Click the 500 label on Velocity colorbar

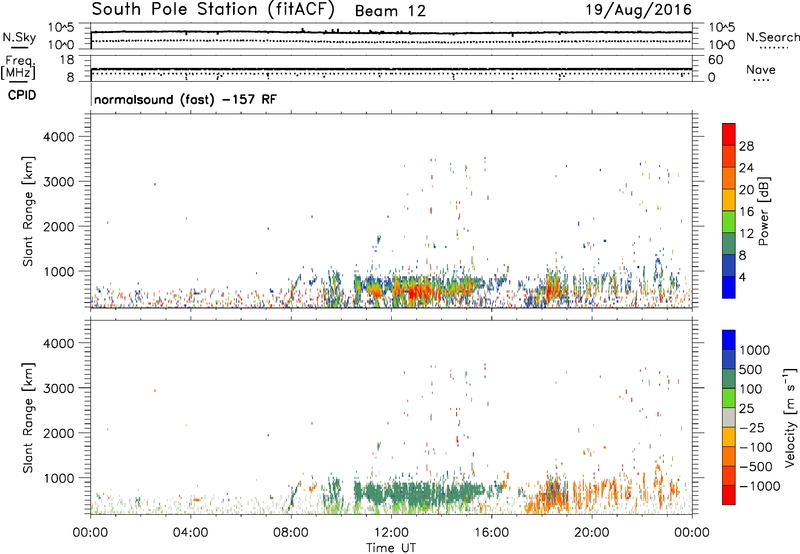tap(751, 370)
